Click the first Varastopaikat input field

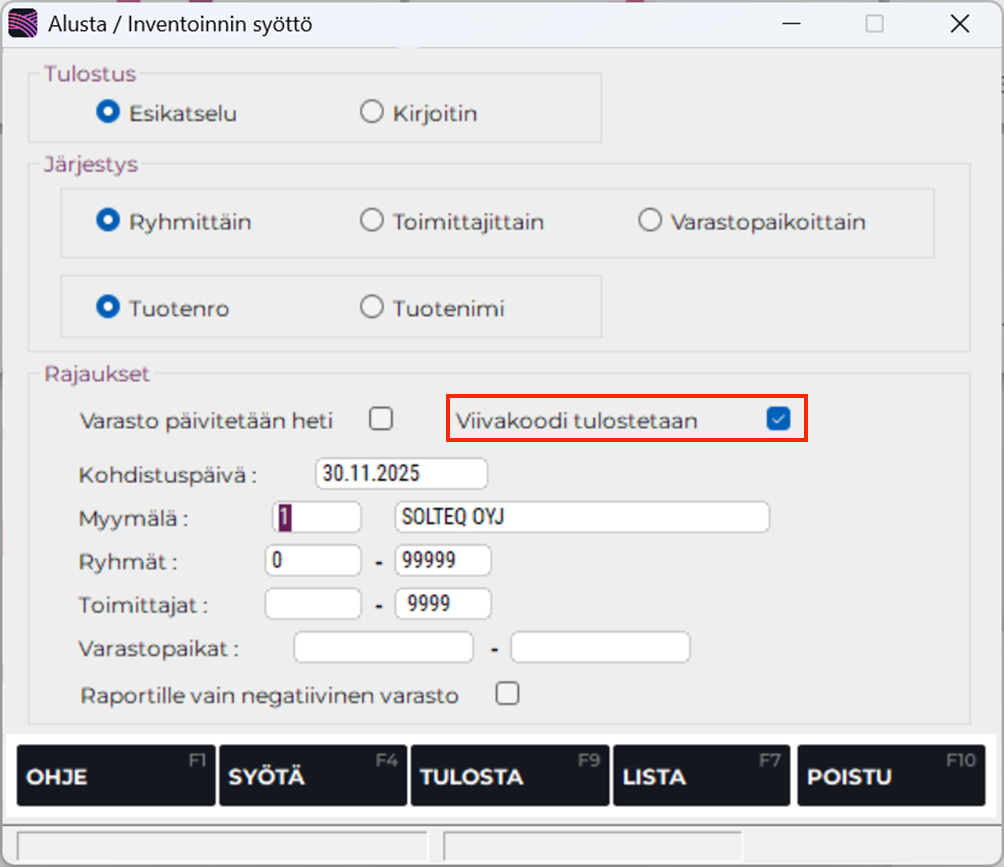[x=383, y=648]
